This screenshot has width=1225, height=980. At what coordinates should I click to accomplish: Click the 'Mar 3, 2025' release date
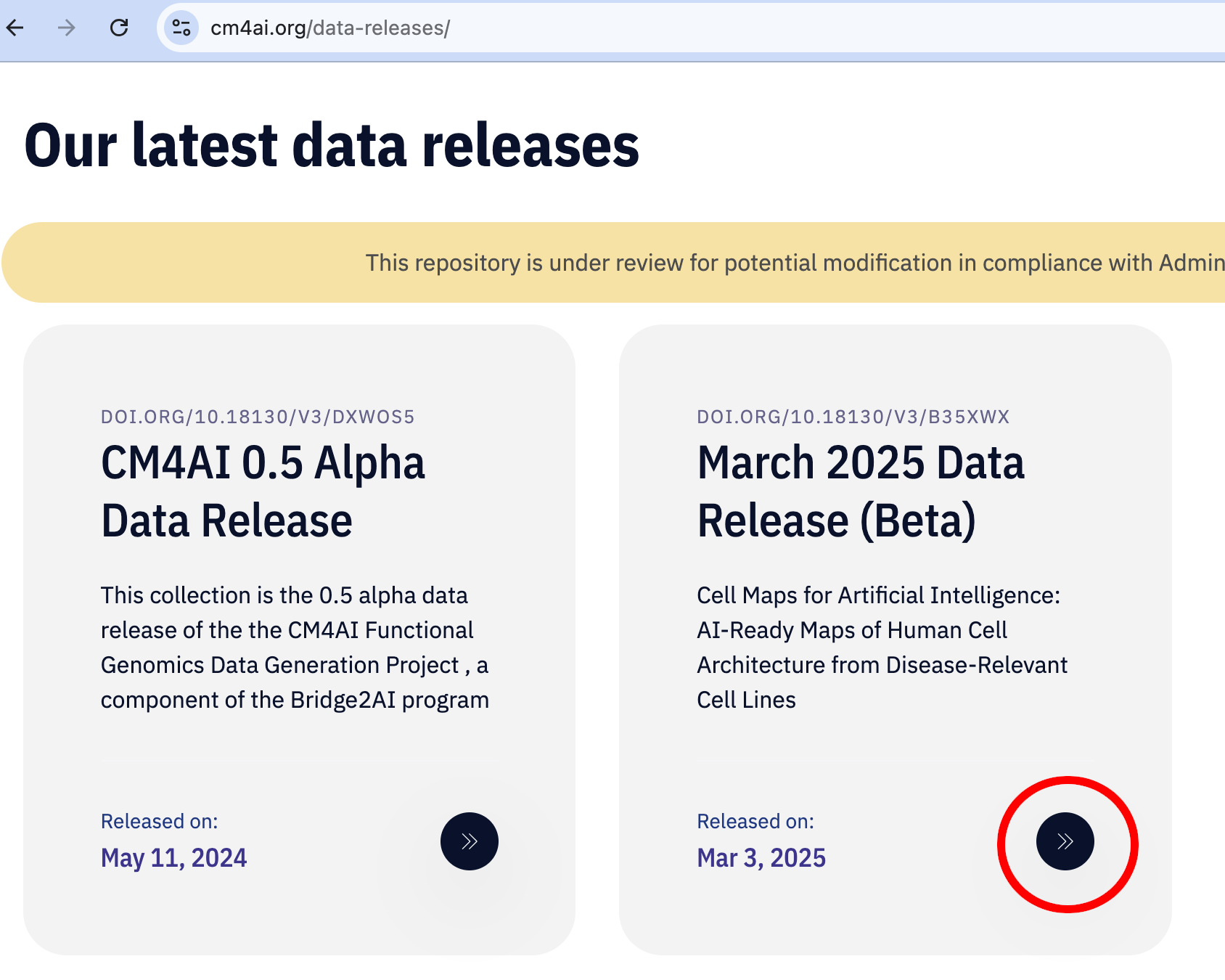[761, 858]
